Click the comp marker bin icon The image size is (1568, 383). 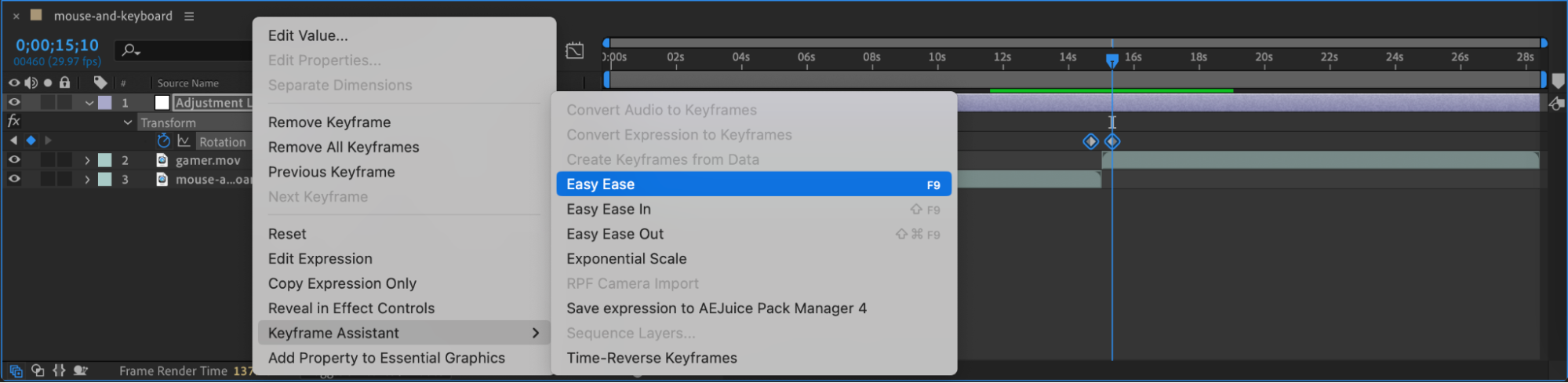(x=1558, y=81)
